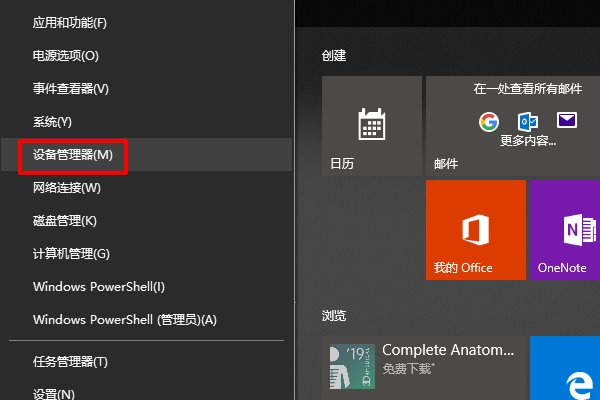
Task: Click 更多内容... in the mail tile
Action: pyautogui.click(x=528, y=140)
